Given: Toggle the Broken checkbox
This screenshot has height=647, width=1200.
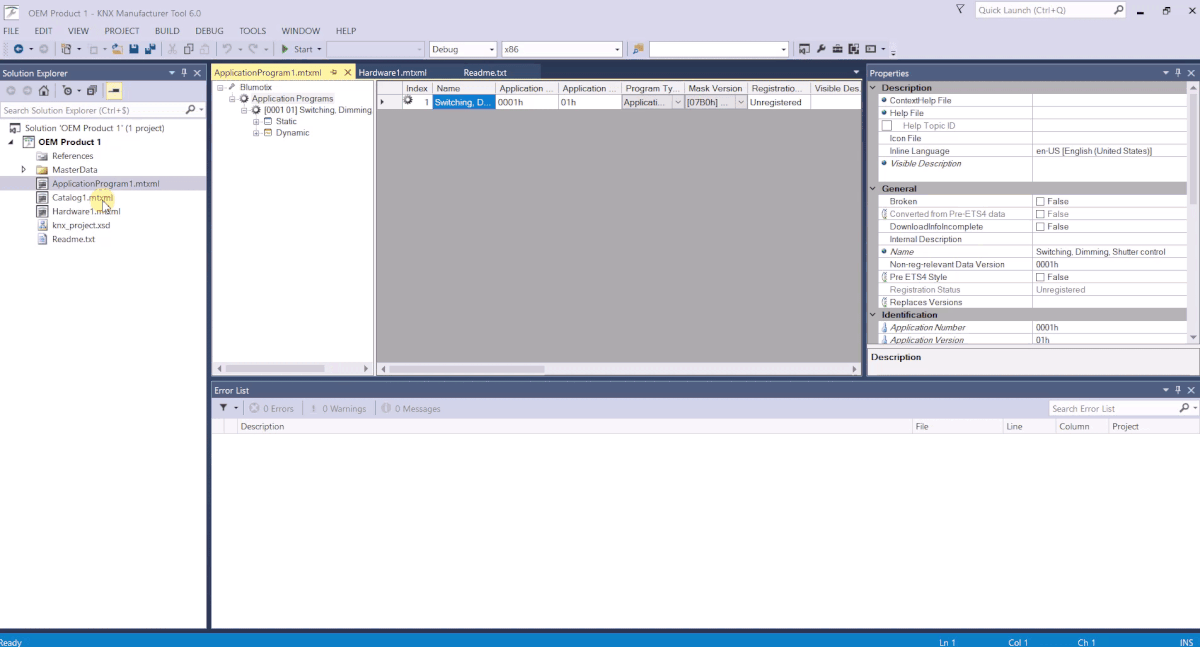Looking at the screenshot, I should pyautogui.click(x=1040, y=201).
